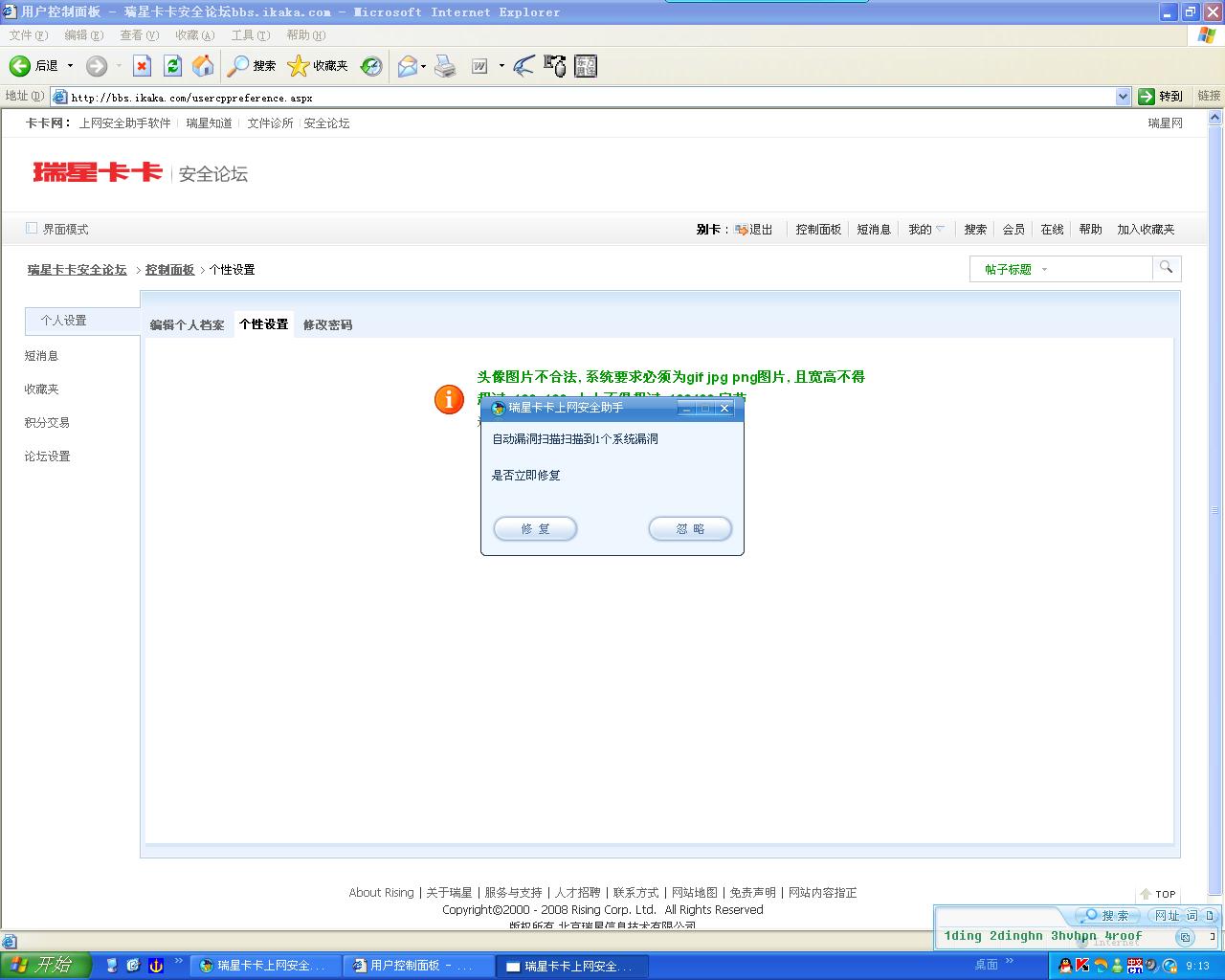Screen dimensions: 1225x980
Task: Click the Edit with Word icon
Action: [479, 66]
